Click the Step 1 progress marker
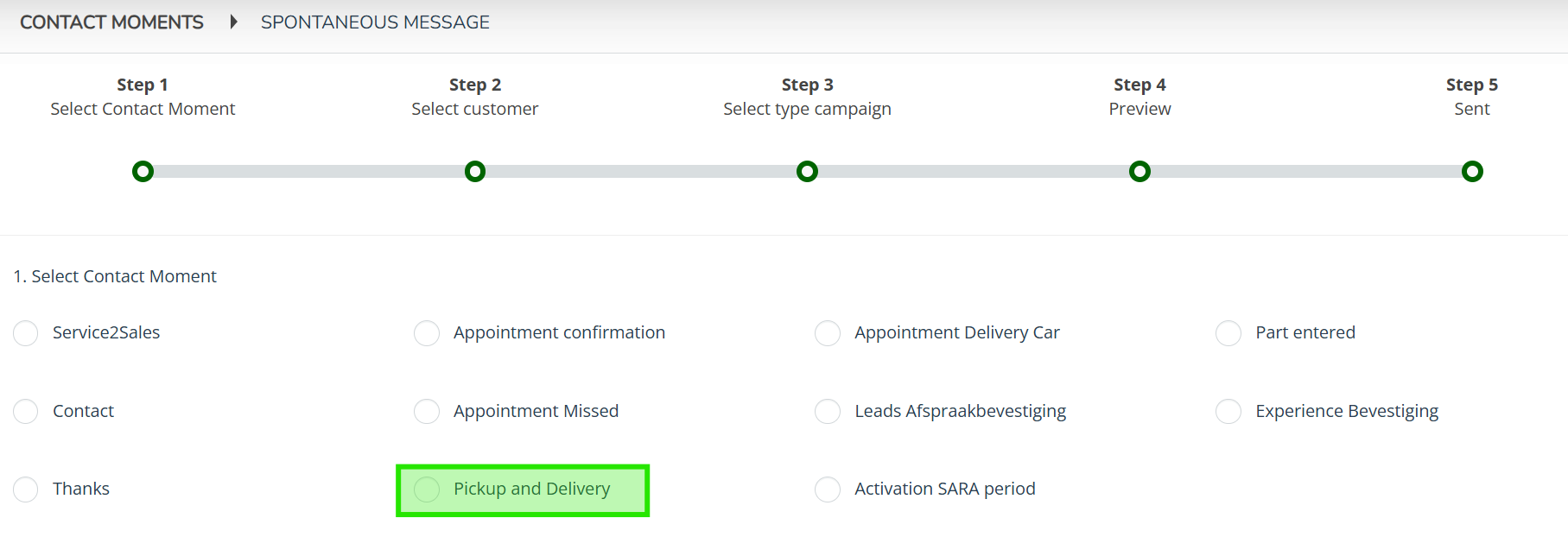This screenshot has width=1568, height=537. click(x=143, y=172)
